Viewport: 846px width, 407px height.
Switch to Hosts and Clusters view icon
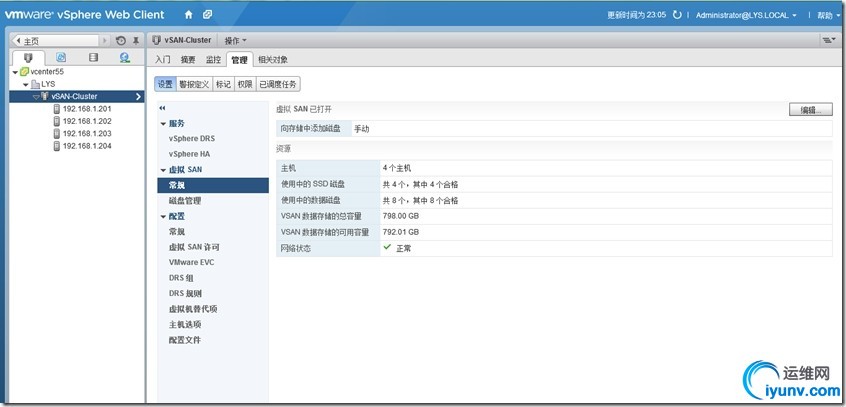(29, 57)
